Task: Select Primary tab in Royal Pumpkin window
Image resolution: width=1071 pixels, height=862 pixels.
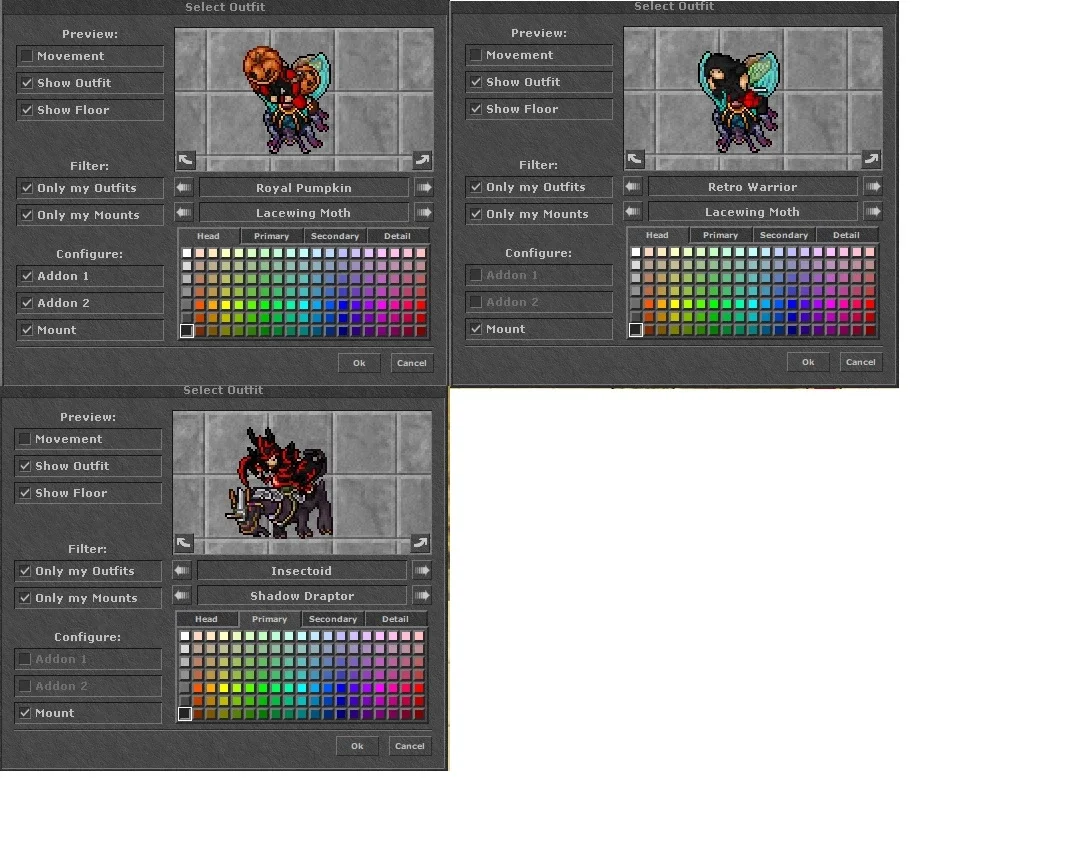Action: coord(271,236)
